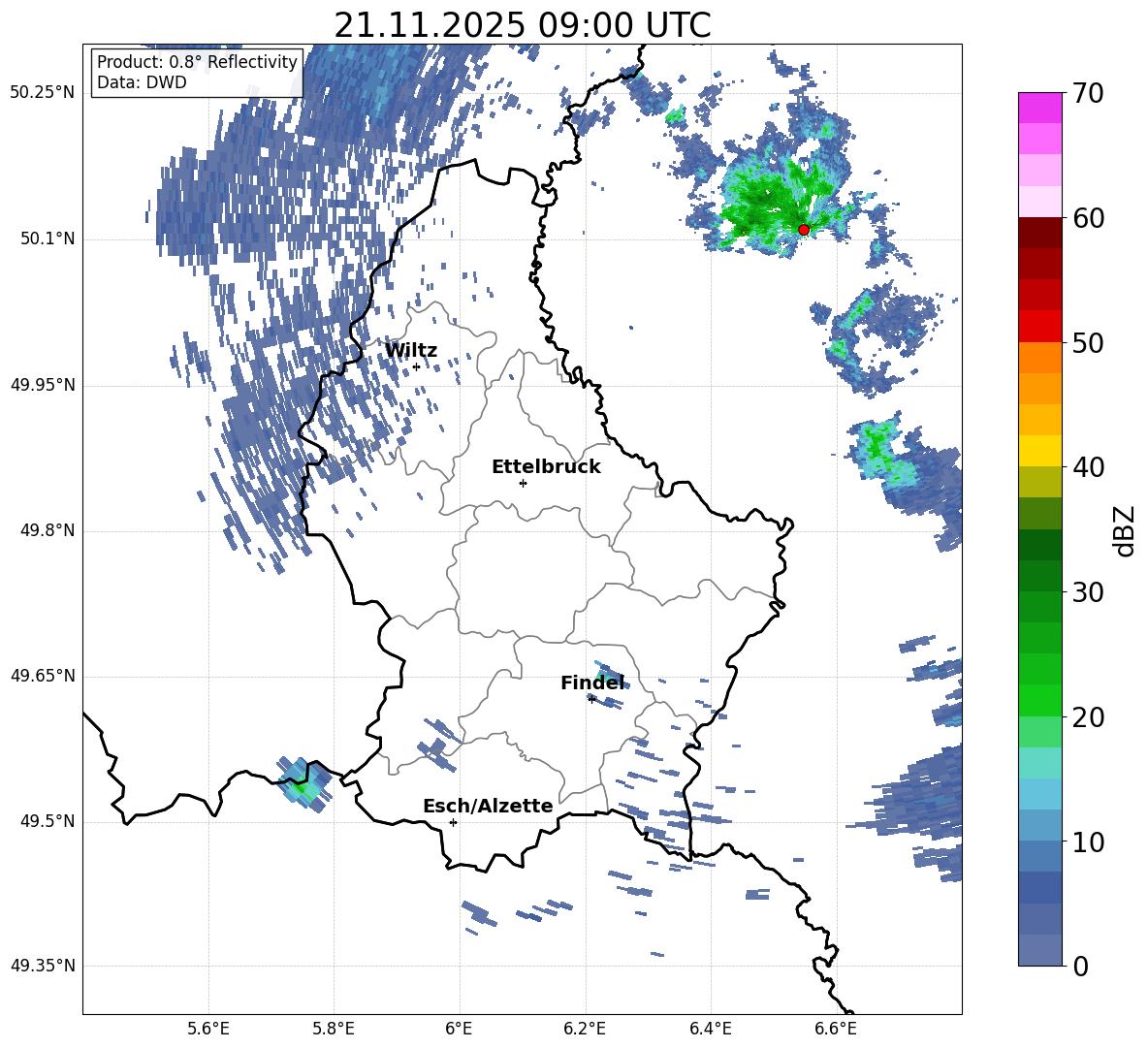Click the 6.2°E longitude label
Screen dimensions: 1148x1048
(585, 1029)
